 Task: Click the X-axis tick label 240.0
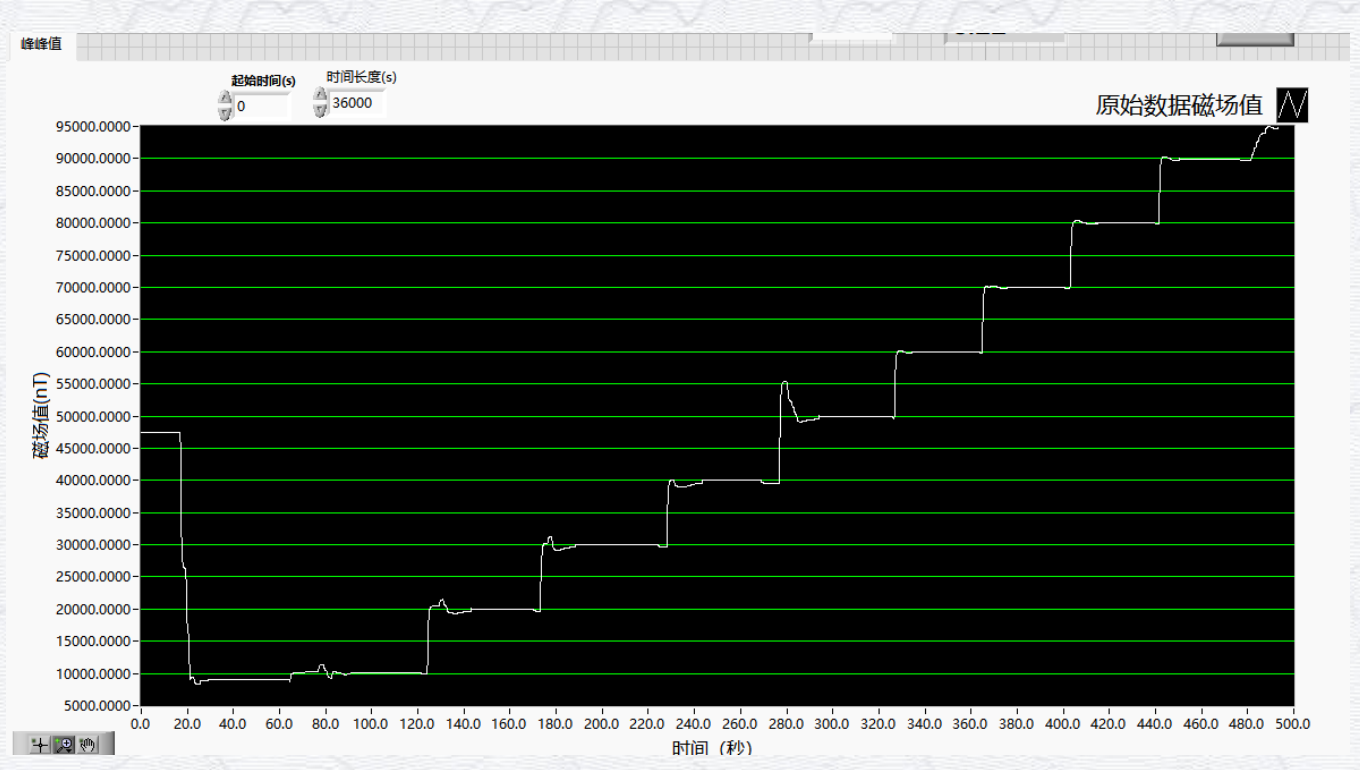[694, 722]
